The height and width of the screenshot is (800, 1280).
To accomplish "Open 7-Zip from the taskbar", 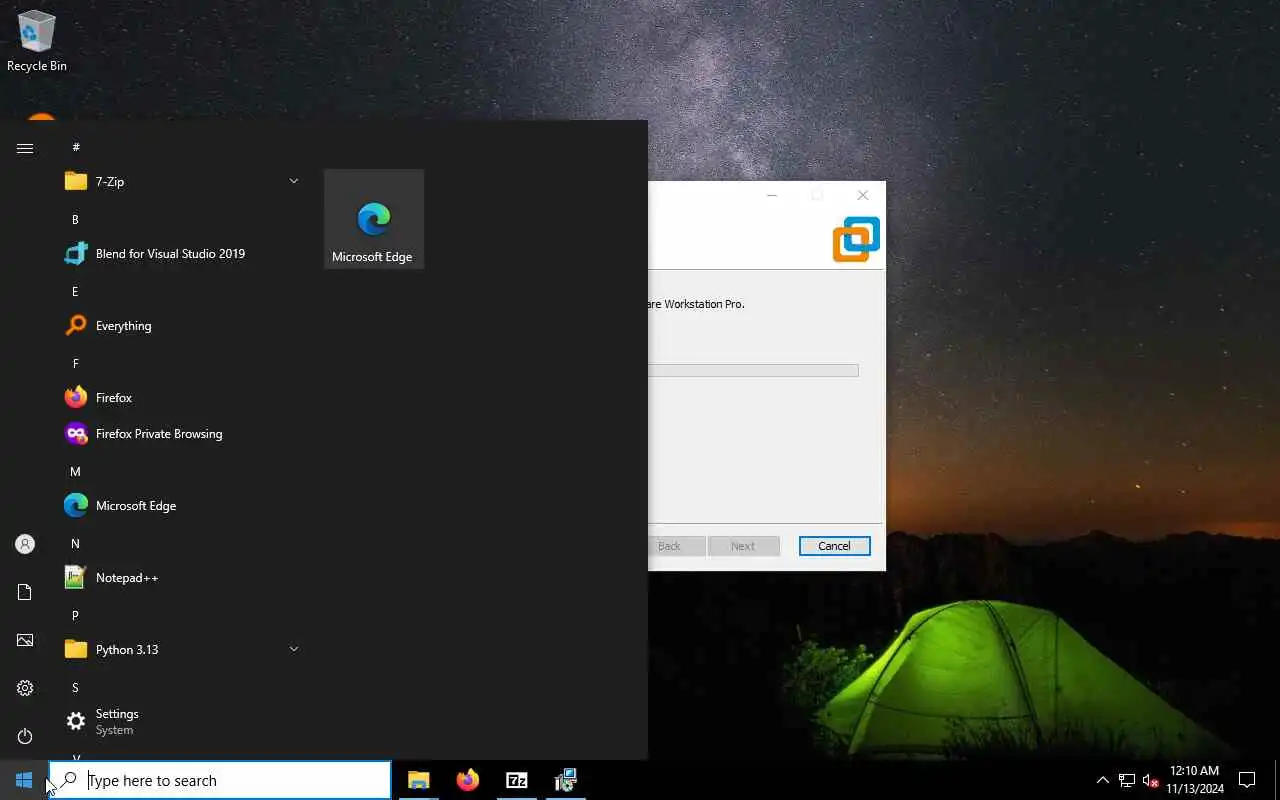I will [516, 780].
